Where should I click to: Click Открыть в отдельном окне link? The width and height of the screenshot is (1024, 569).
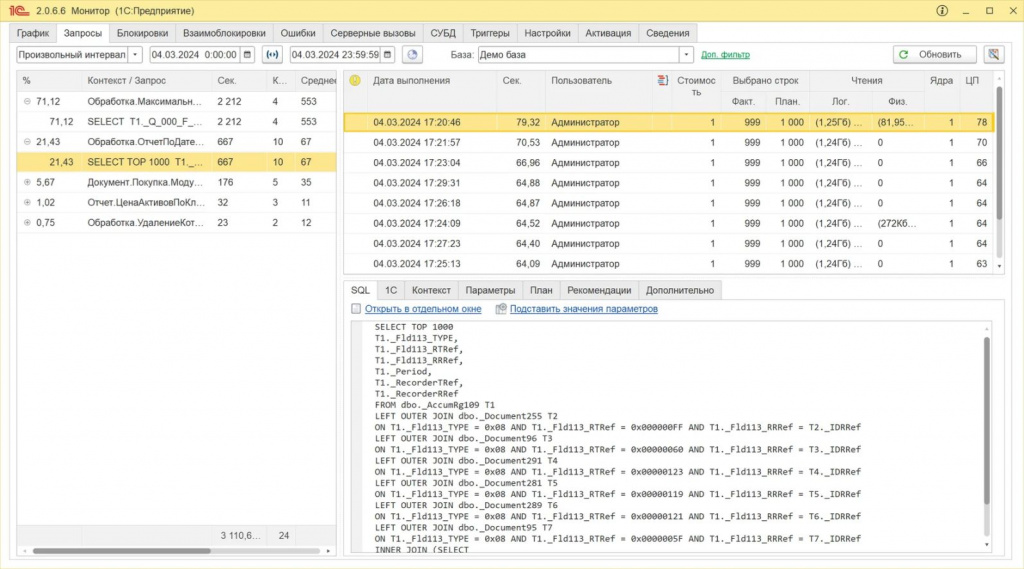423,309
